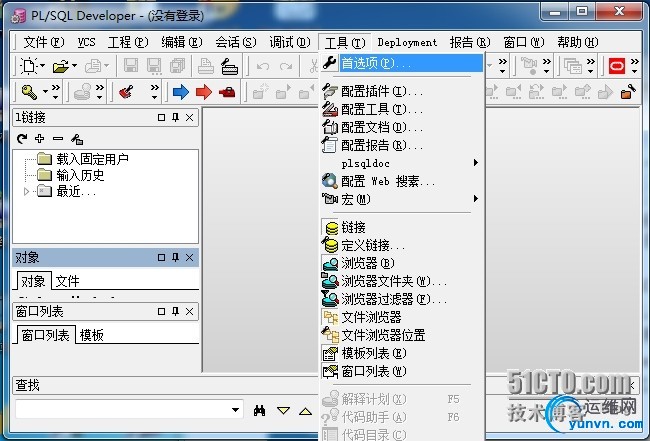The image size is (650, 441).
Task: Click the Print toolbar icon
Action: 206,66
